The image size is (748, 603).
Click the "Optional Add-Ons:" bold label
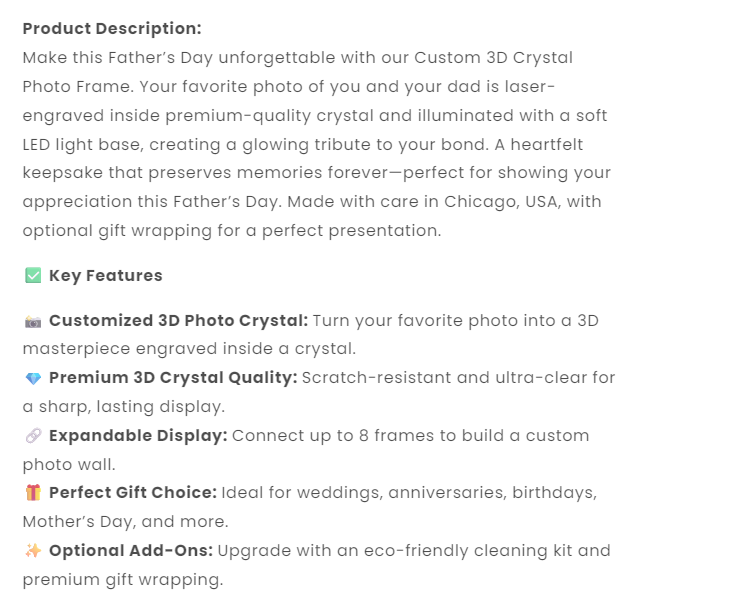130,551
